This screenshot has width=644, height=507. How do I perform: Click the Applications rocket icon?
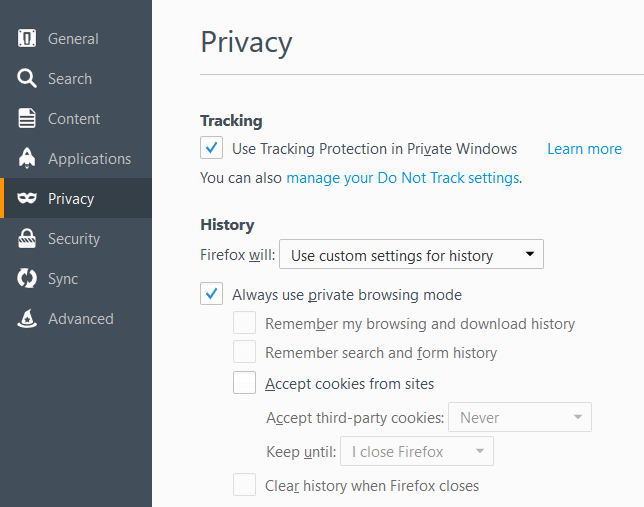coord(27,158)
